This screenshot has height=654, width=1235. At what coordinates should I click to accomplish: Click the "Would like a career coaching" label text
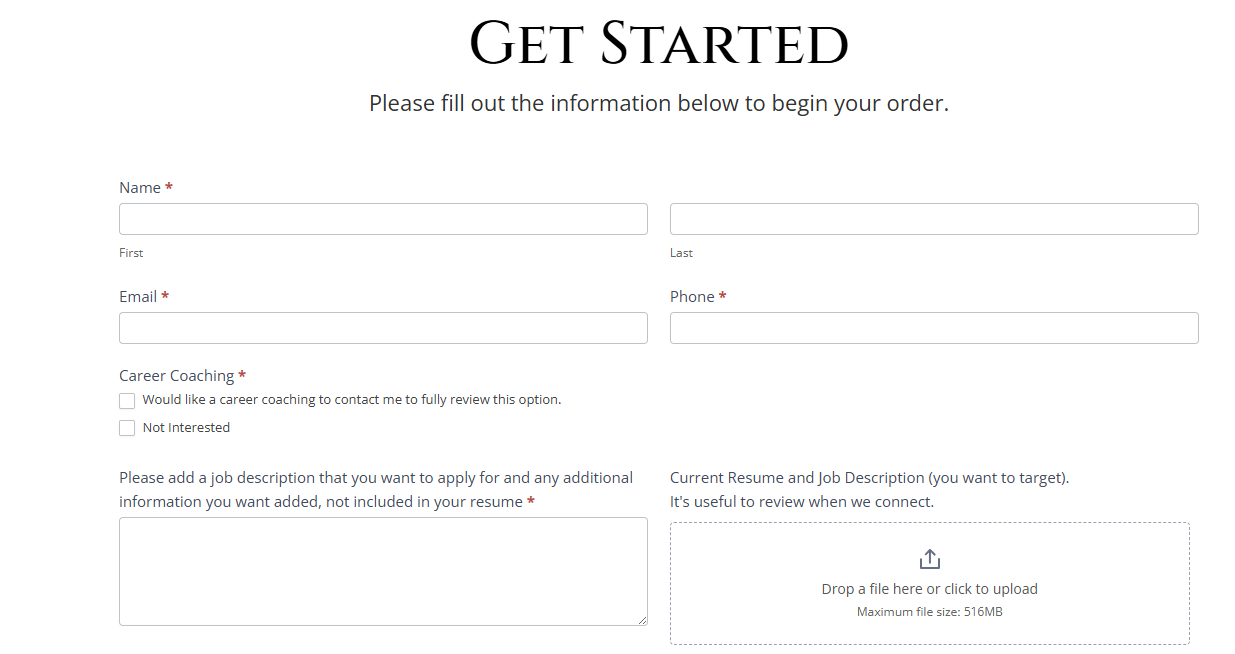(351, 400)
